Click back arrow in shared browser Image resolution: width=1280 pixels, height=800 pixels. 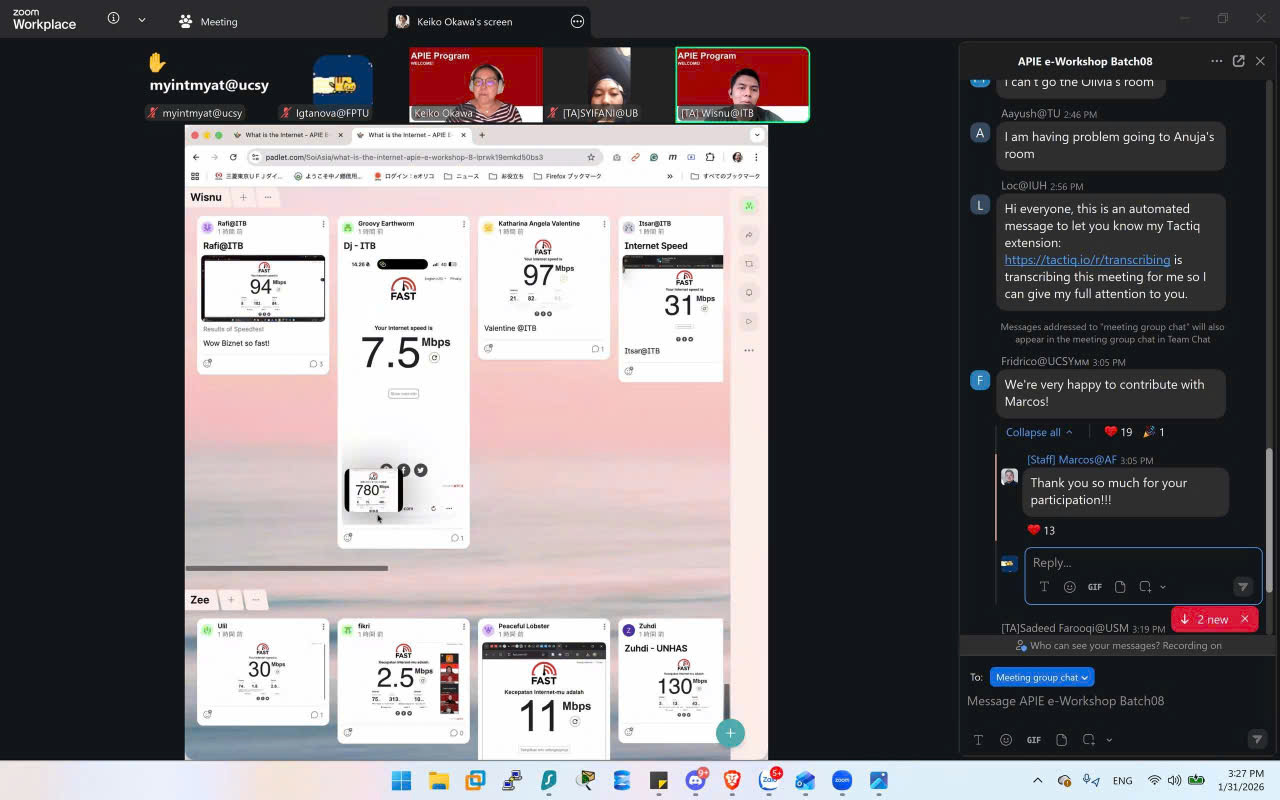(196, 157)
